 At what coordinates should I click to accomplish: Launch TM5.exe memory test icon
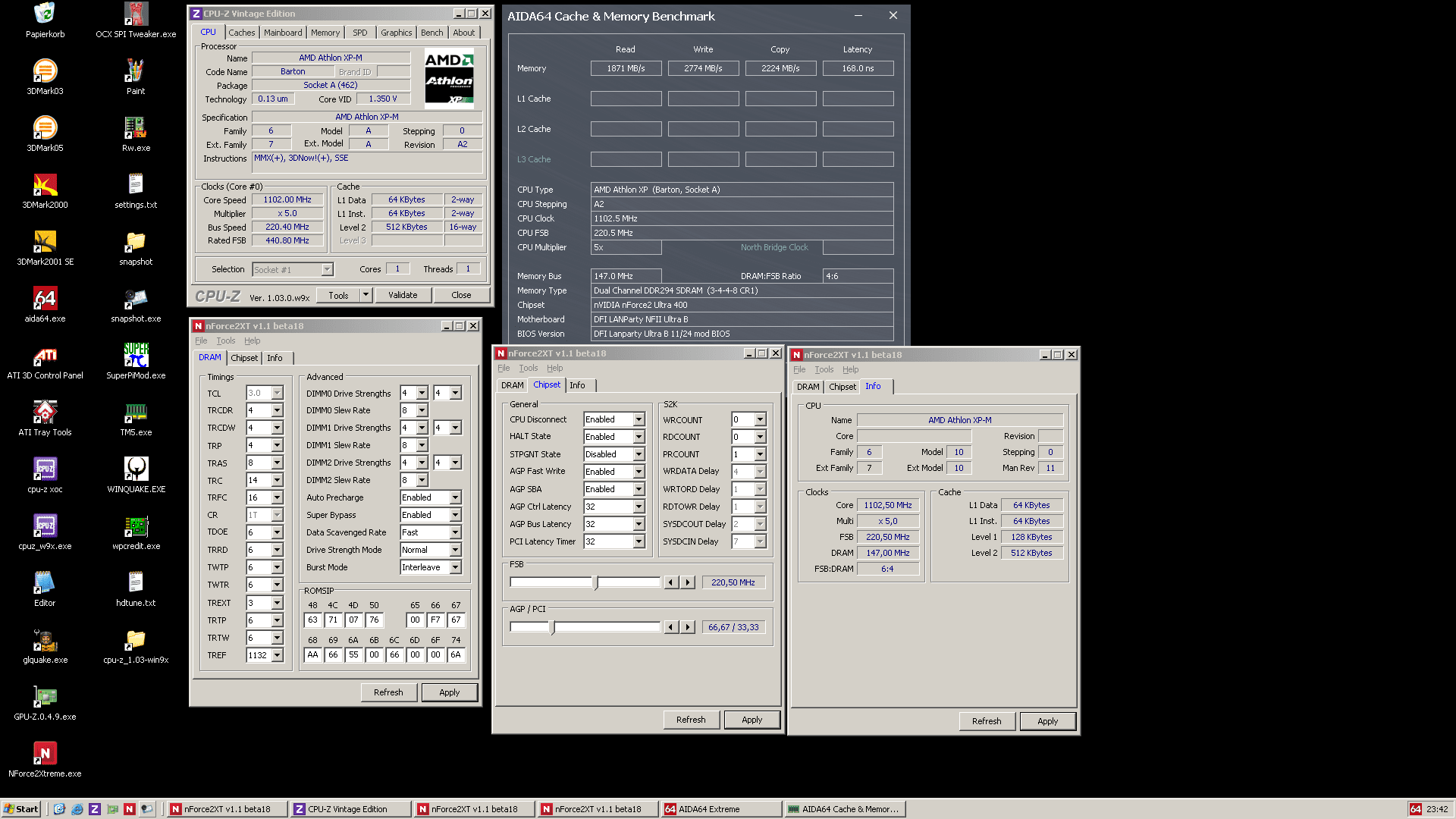(x=136, y=419)
